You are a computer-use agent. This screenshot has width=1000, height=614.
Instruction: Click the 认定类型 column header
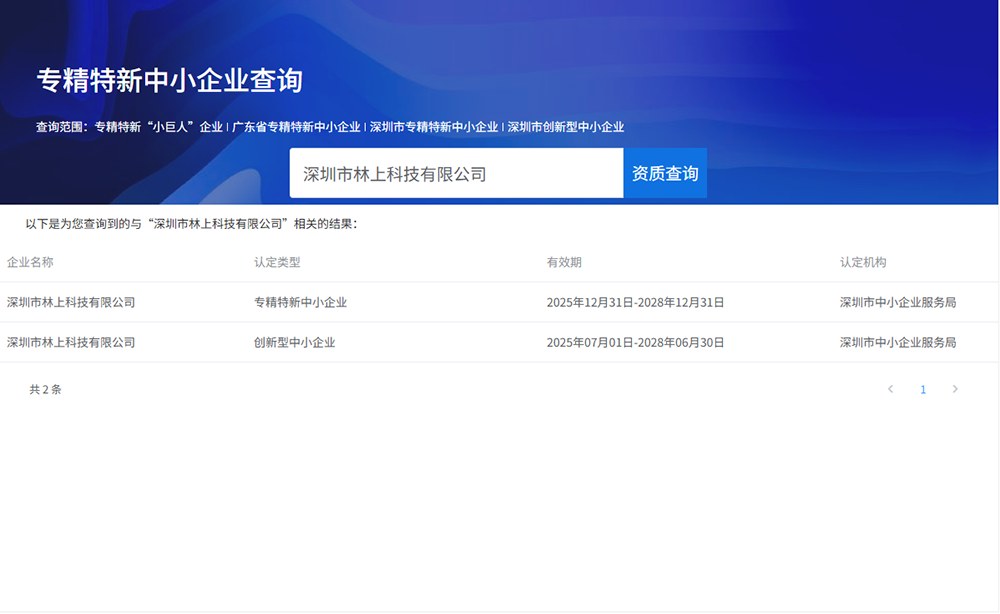pyautogui.click(x=277, y=262)
